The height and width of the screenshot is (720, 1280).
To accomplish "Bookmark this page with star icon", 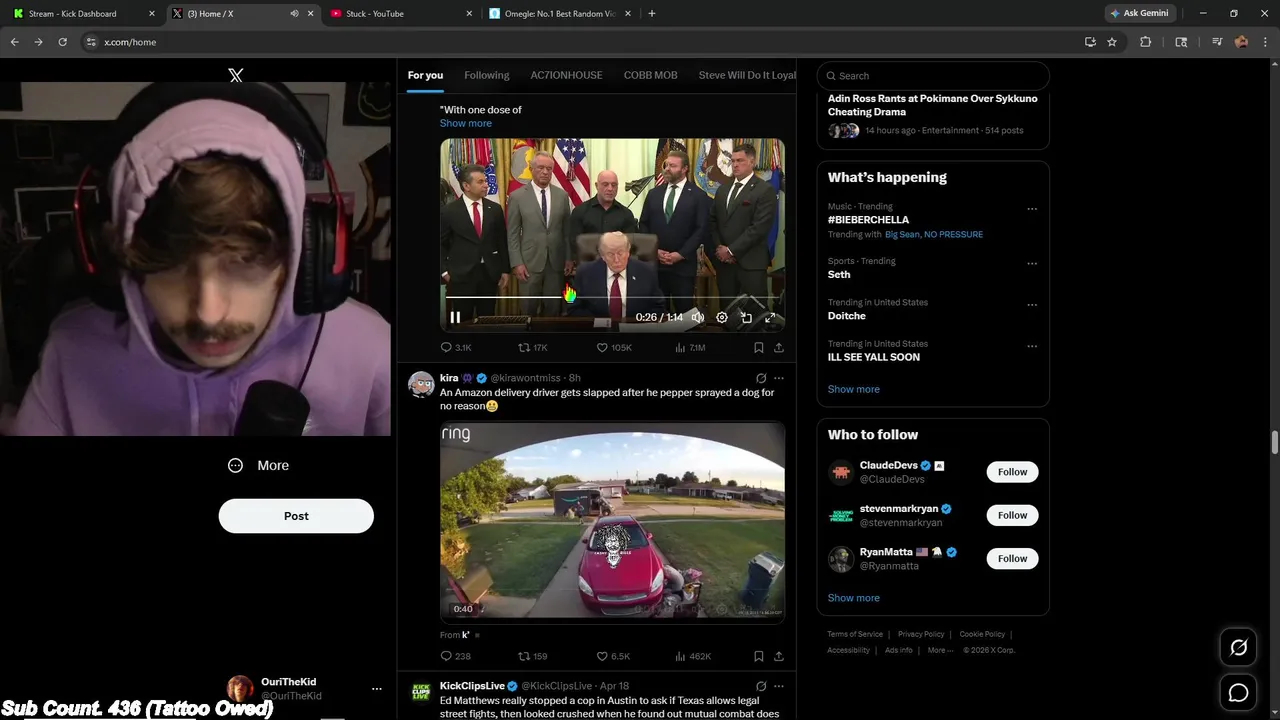I will pyautogui.click(x=1112, y=42).
